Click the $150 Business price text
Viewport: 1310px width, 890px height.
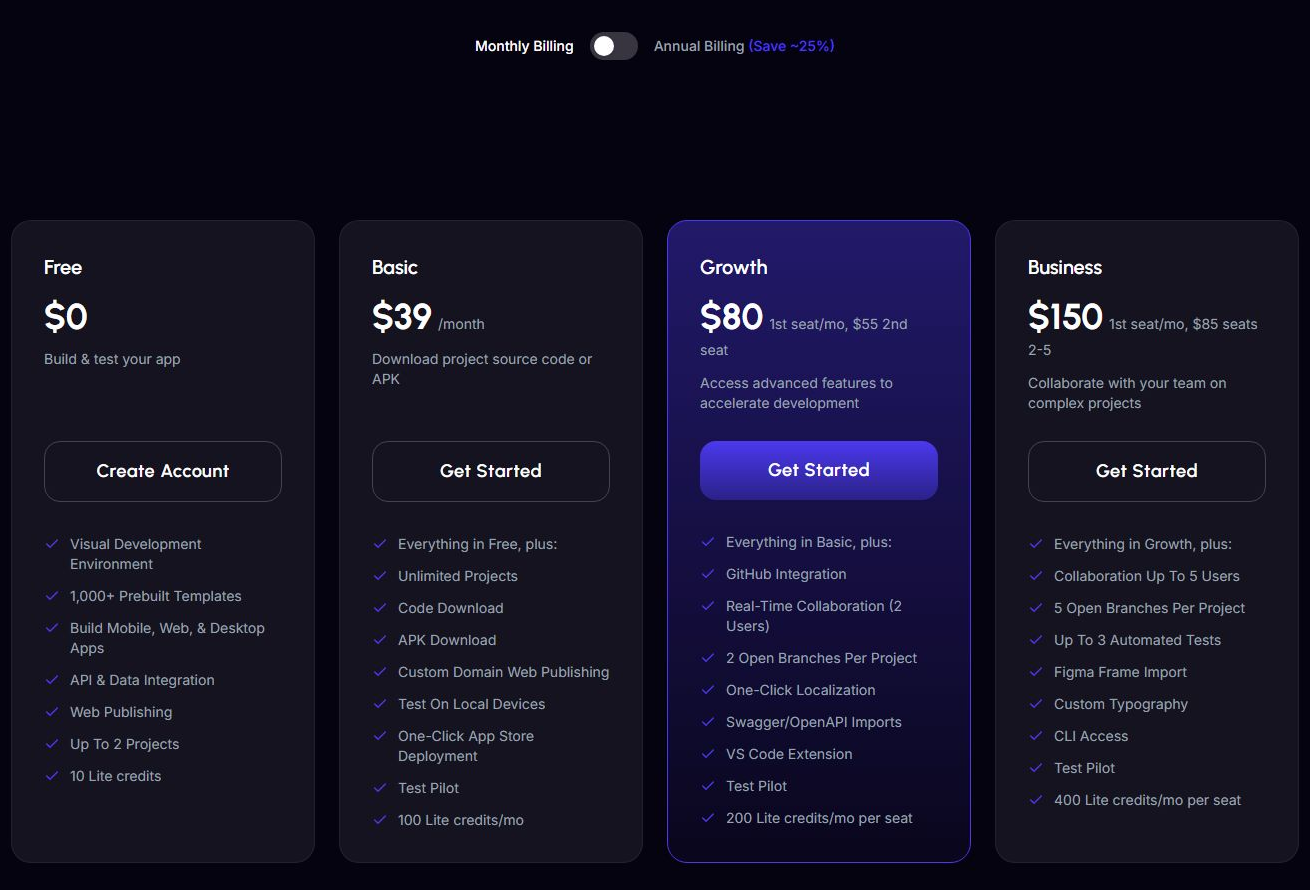click(x=1065, y=317)
